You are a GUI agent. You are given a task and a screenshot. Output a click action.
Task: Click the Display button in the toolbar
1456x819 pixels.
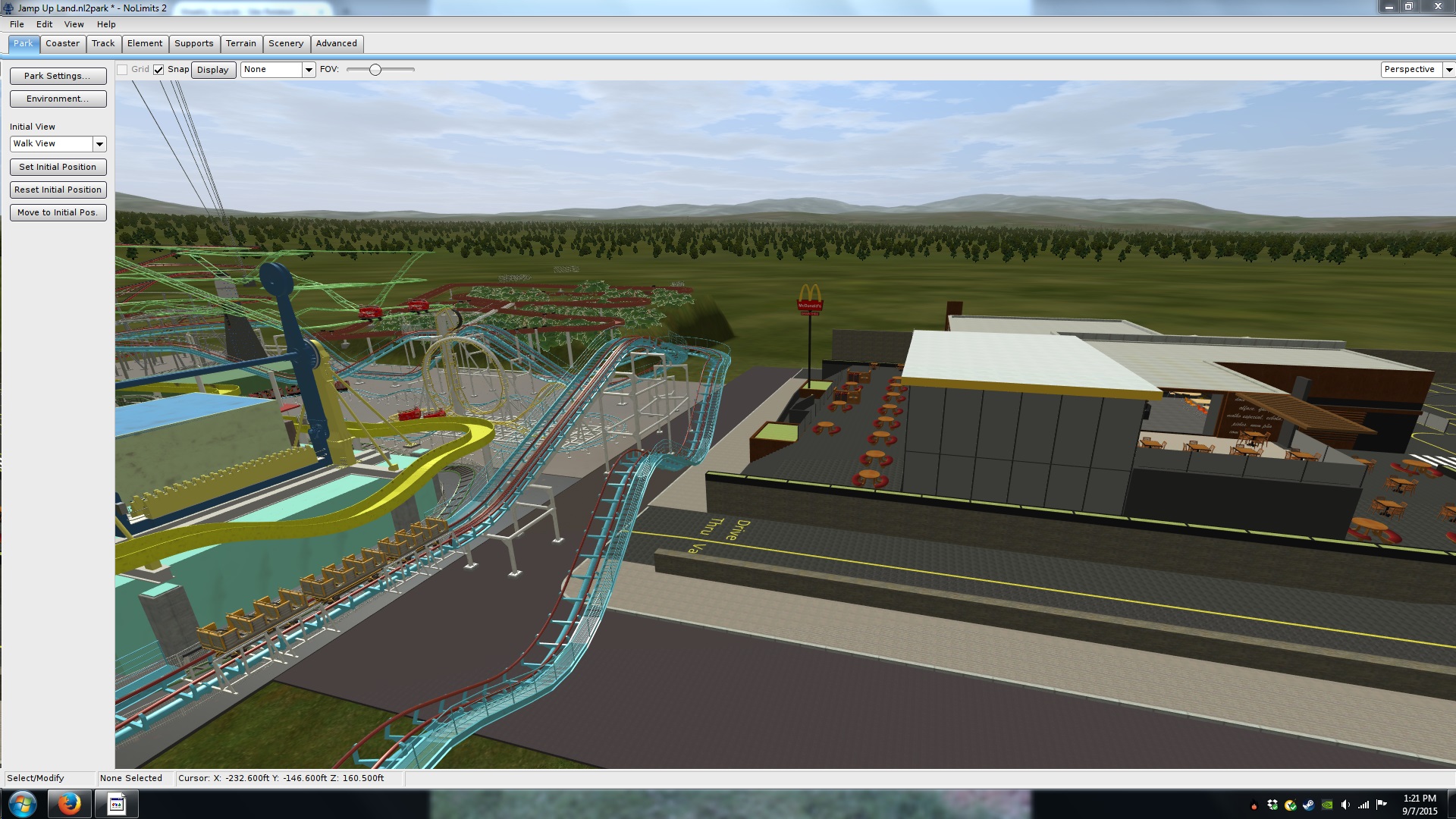pos(212,70)
